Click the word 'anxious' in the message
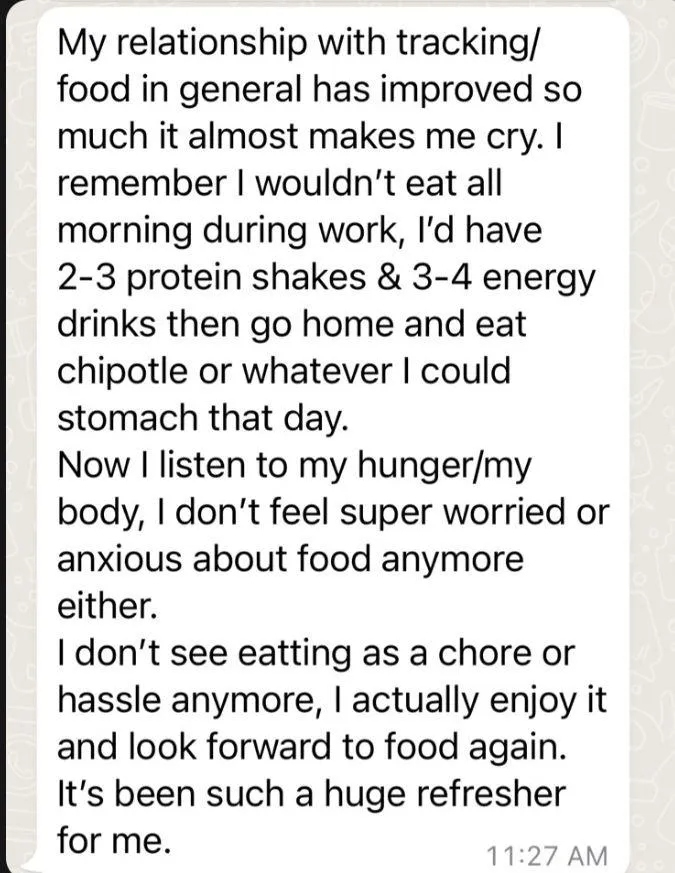675x873 pixels. [x=119, y=559]
